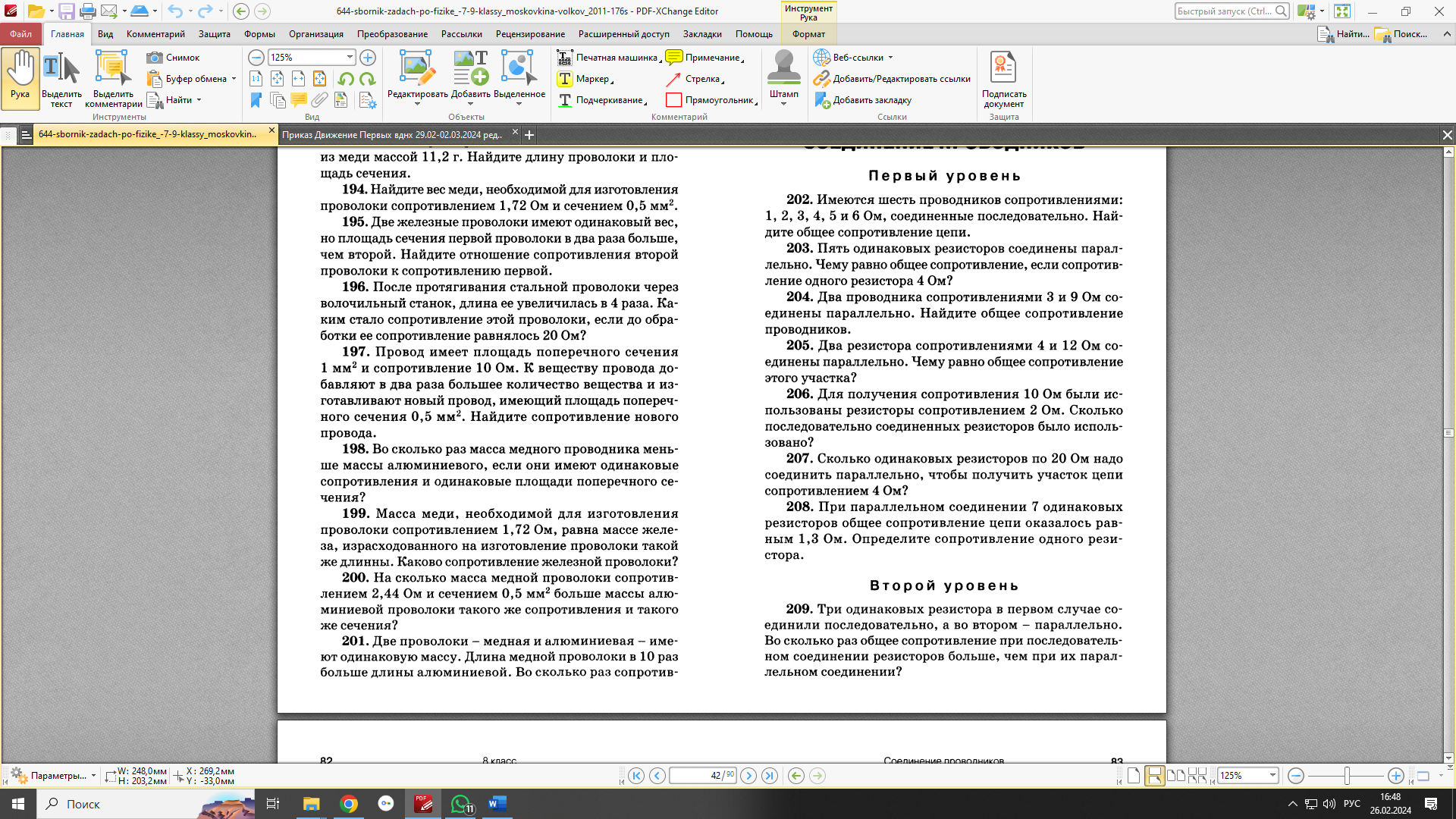1456x819 pixels.
Task: Rotate view counterclockwise
Action: (347, 79)
